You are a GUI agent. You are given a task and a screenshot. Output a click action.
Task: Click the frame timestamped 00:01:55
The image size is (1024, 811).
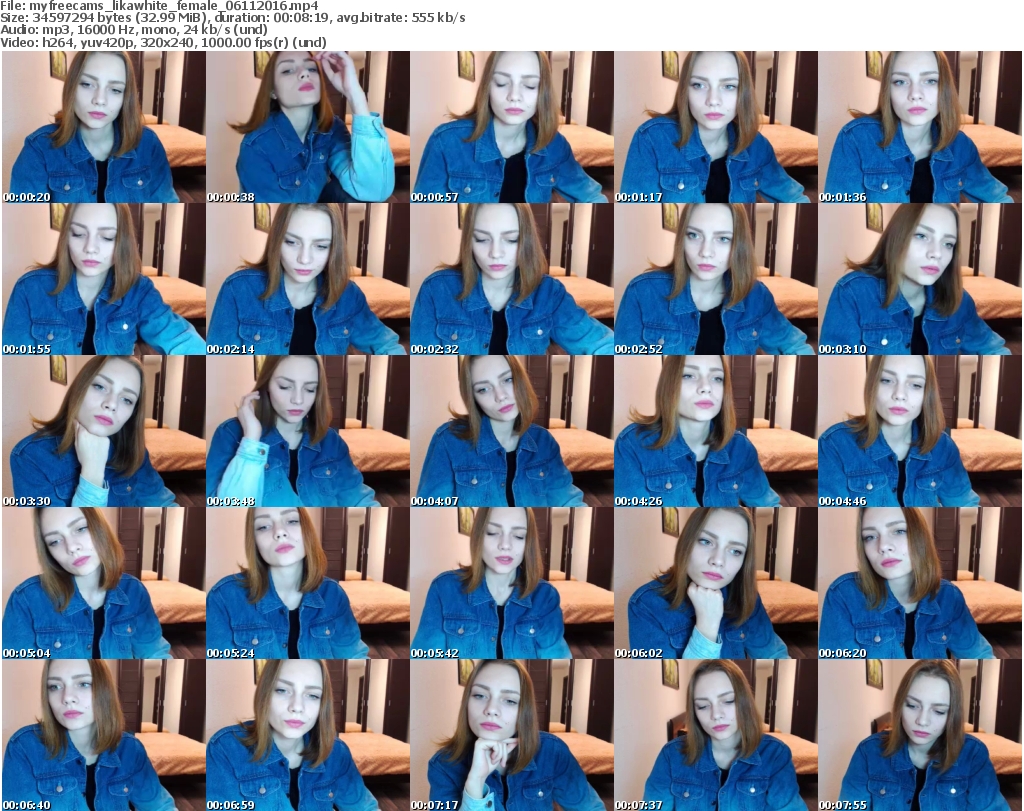coord(104,279)
